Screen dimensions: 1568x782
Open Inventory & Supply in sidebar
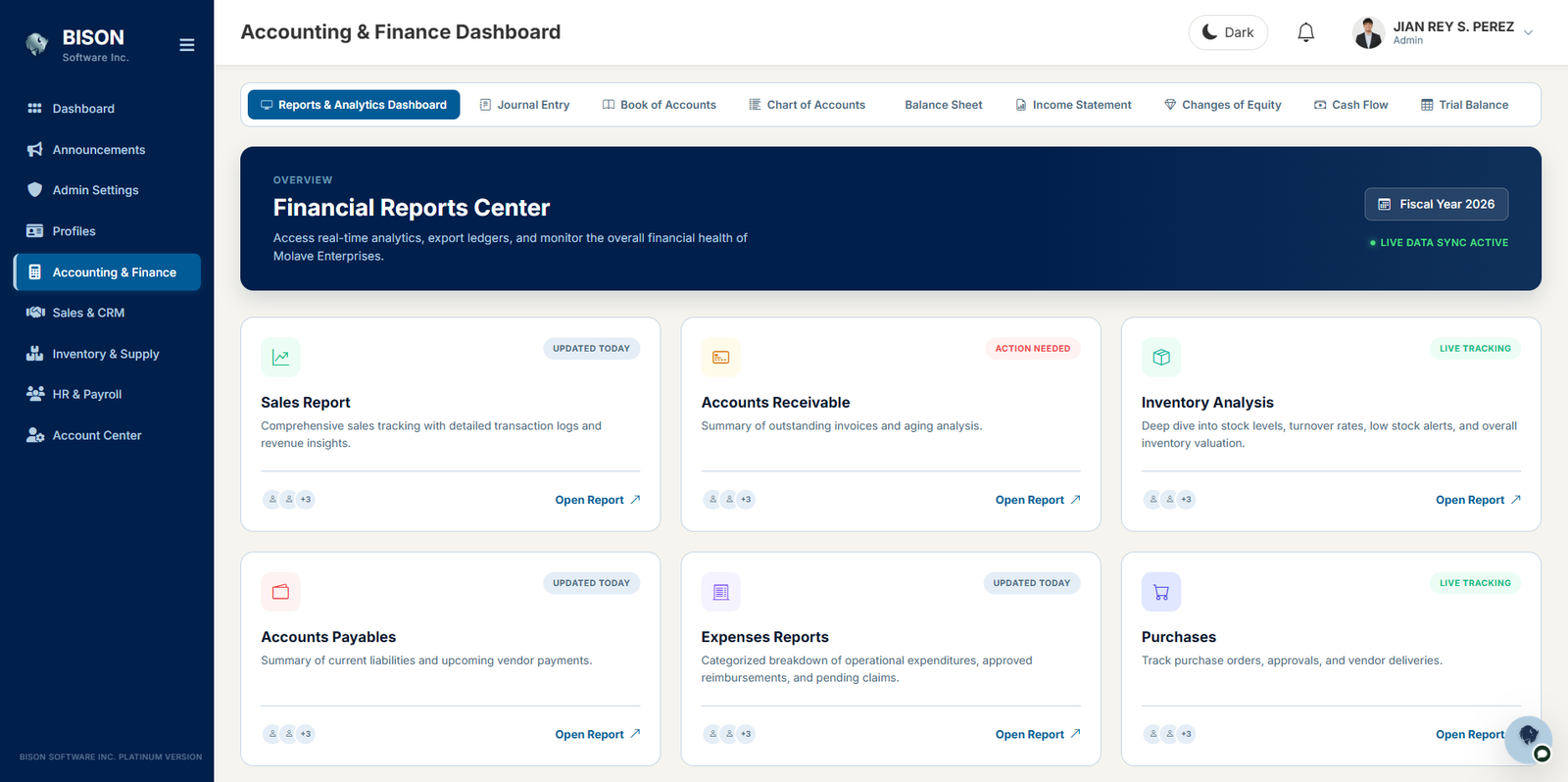point(107,354)
